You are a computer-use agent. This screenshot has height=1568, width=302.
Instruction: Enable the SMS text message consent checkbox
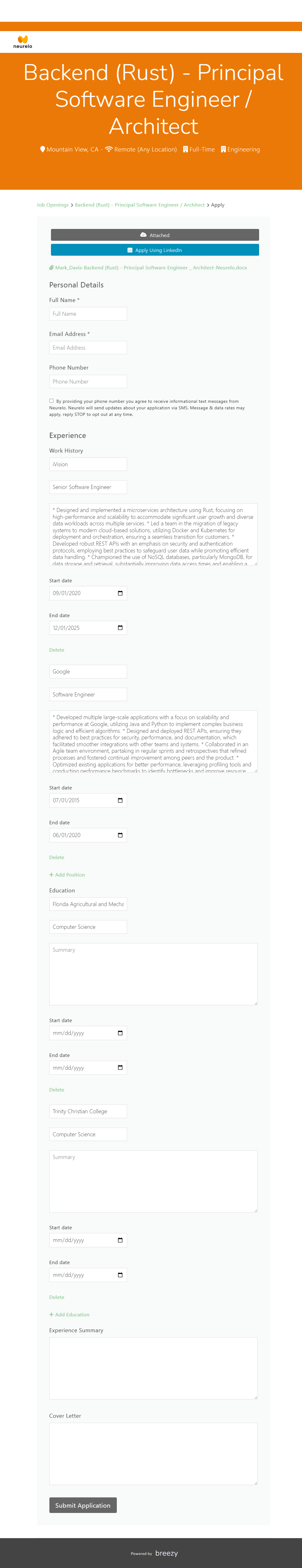(x=52, y=401)
